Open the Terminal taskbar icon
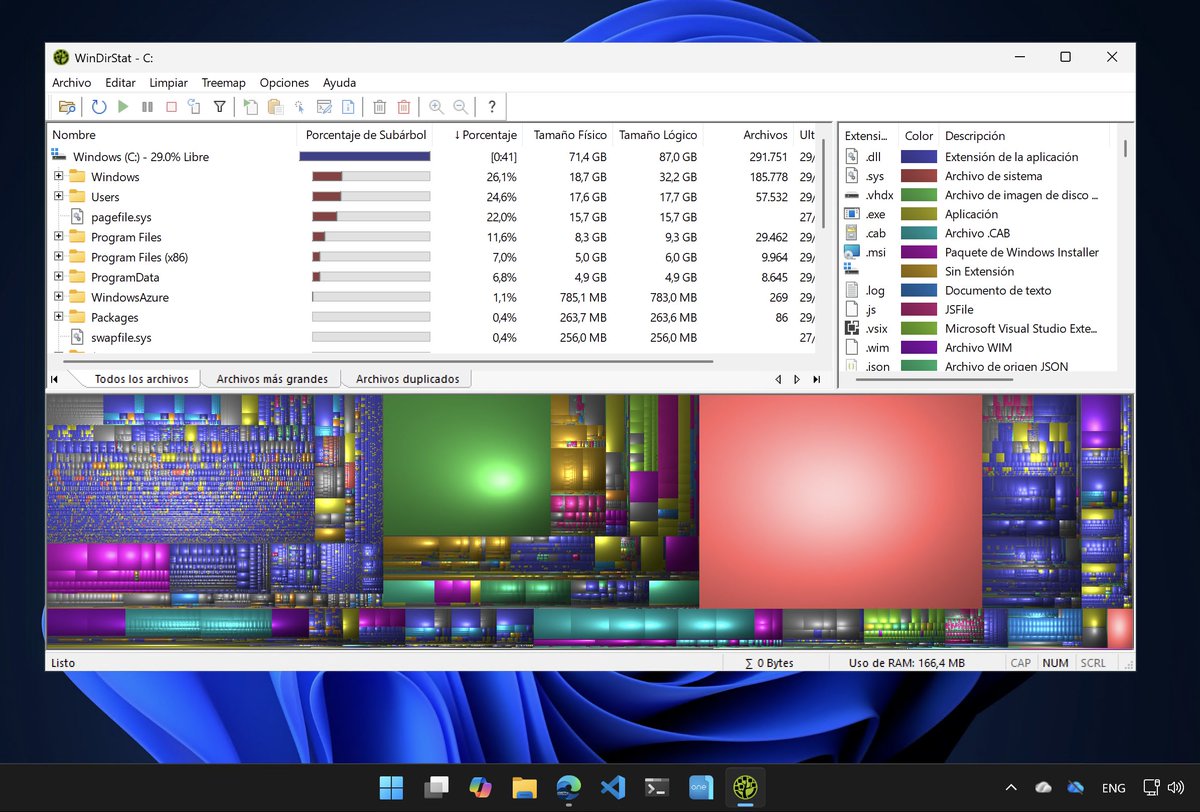This screenshot has width=1200, height=812. coord(657,787)
